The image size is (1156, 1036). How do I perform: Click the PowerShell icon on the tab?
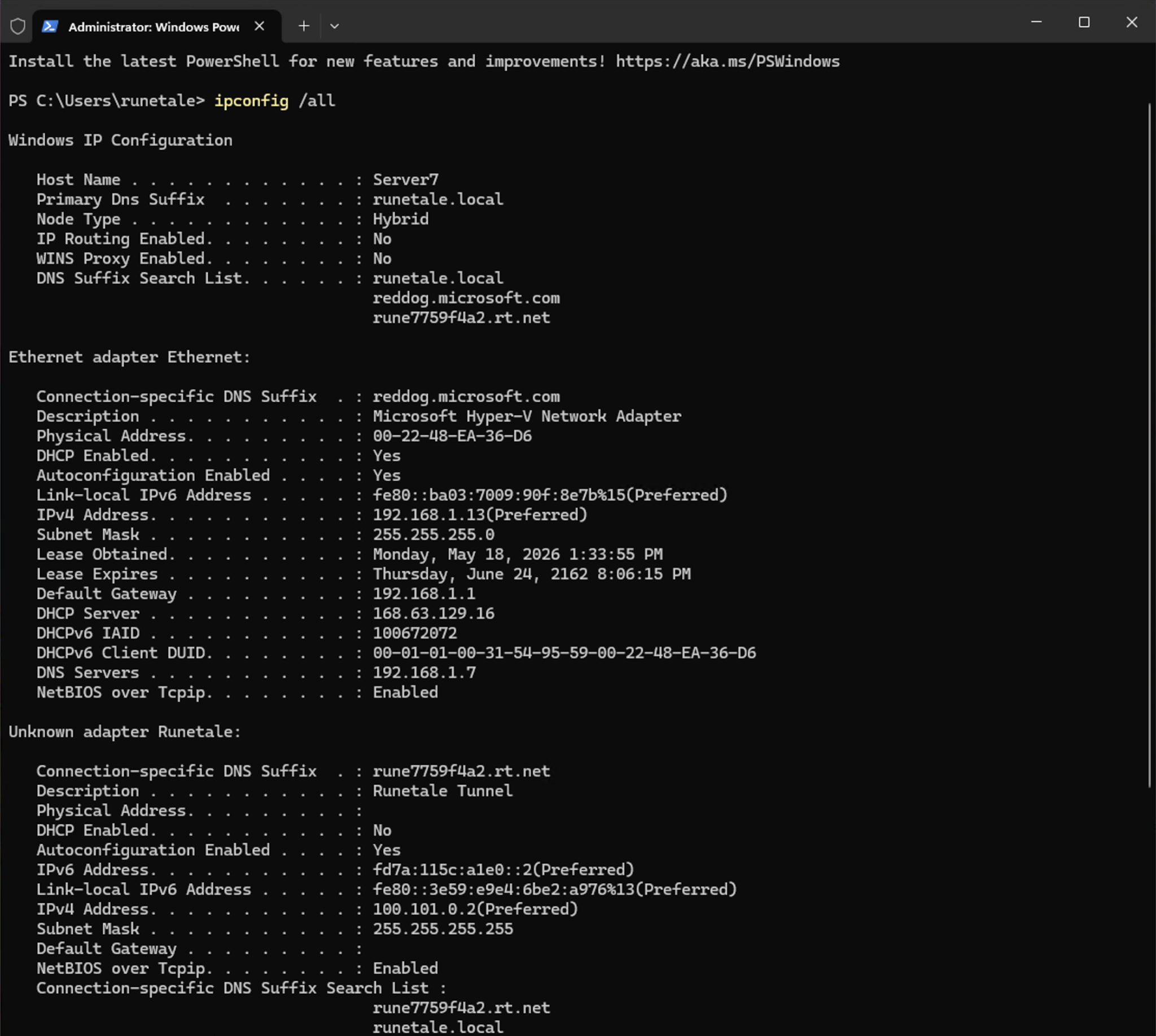(50, 26)
